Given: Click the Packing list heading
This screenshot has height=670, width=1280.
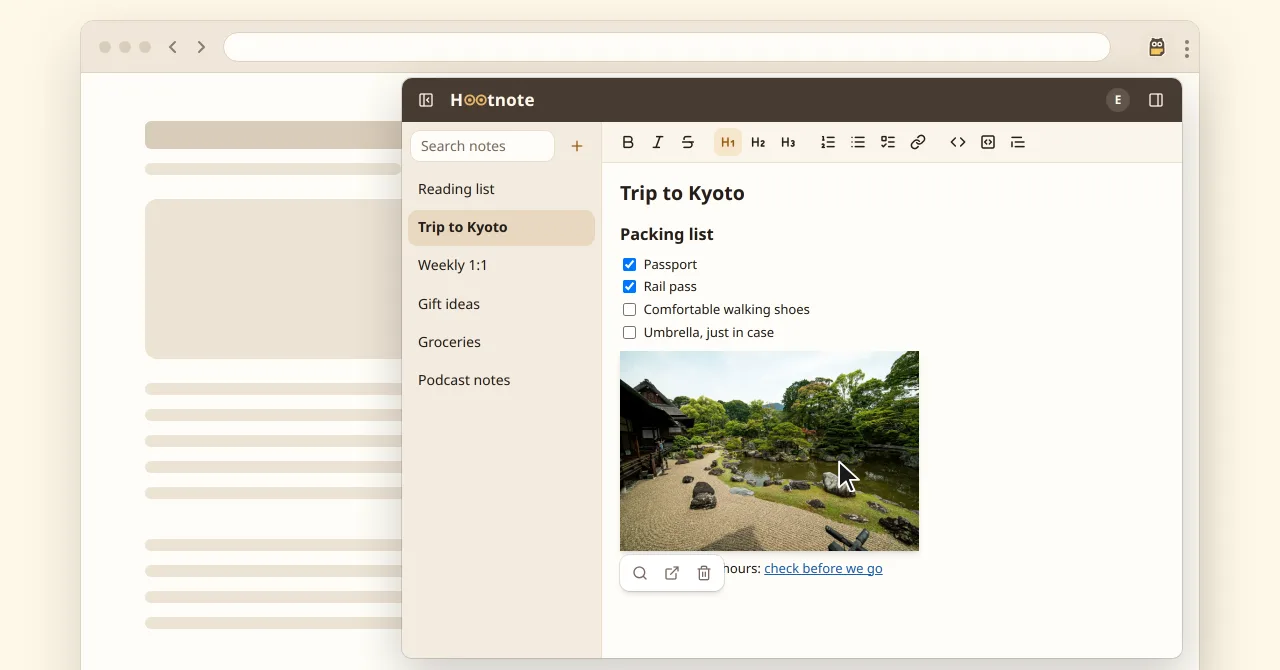Looking at the screenshot, I should tap(667, 235).
